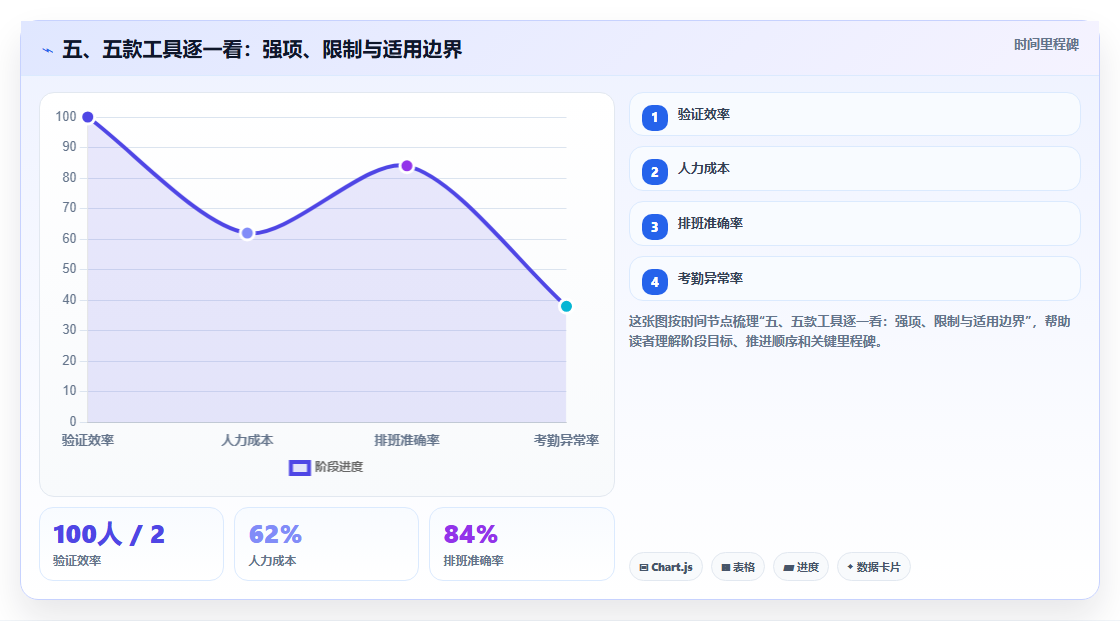Click the 100人 / 2 stat card
The width and height of the screenshot is (1120, 621).
click(x=131, y=544)
